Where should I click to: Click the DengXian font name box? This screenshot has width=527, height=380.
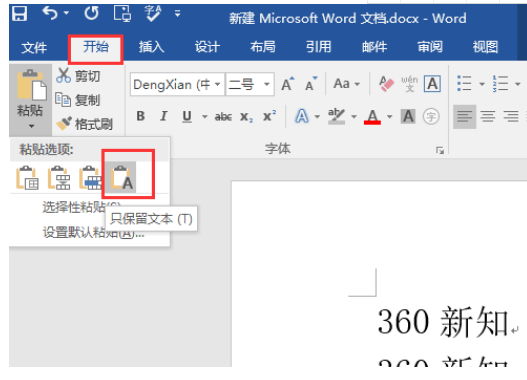[x=171, y=84]
